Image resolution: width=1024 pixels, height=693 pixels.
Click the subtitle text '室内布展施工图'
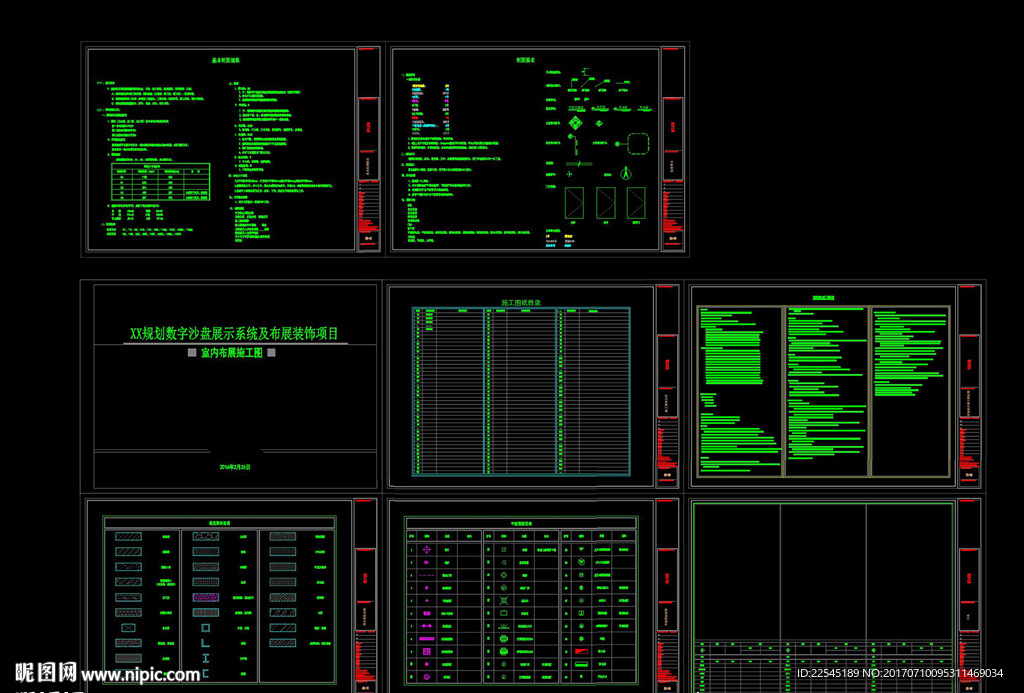(x=232, y=353)
